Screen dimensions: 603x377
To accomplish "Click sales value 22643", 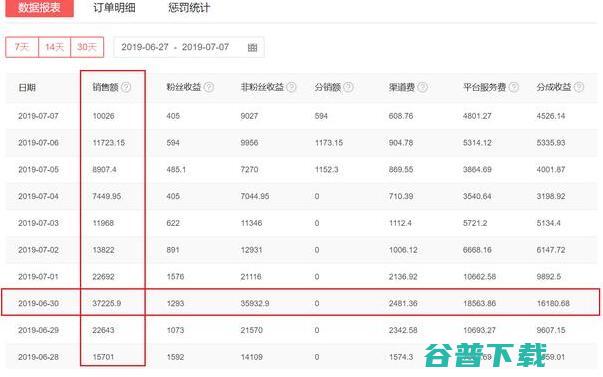I will click(103, 330).
